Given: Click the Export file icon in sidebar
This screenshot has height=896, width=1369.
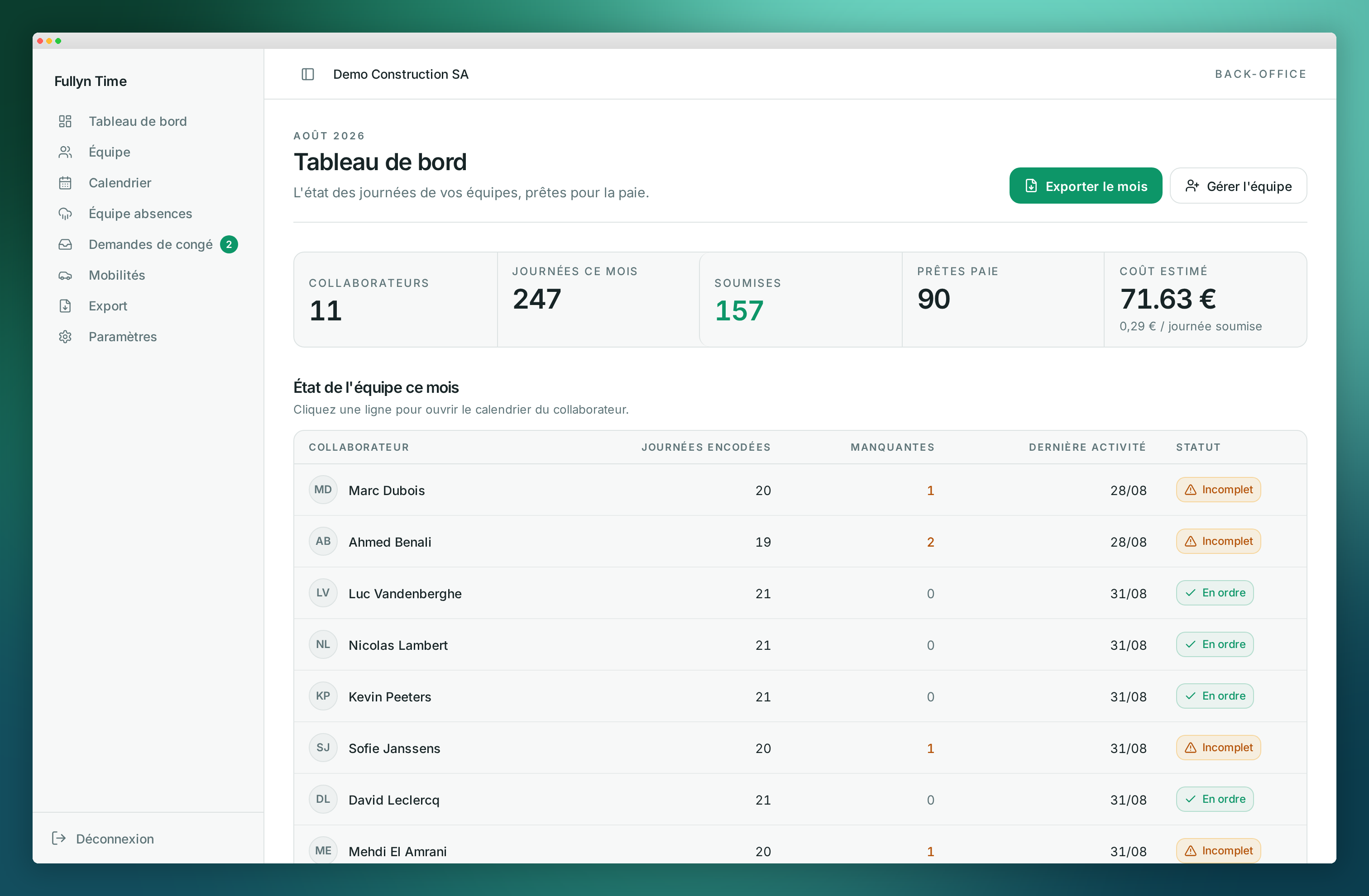Looking at the screenshot, I should pos(65,306).
